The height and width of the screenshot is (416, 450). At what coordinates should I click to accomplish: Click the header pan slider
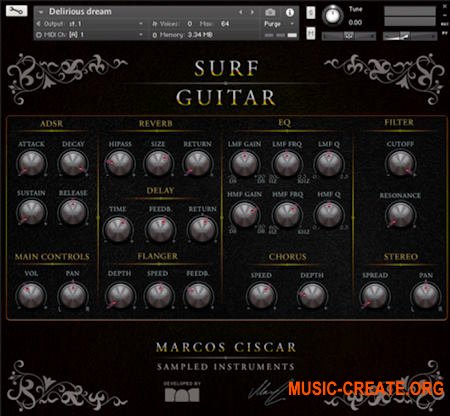(349, 36)
